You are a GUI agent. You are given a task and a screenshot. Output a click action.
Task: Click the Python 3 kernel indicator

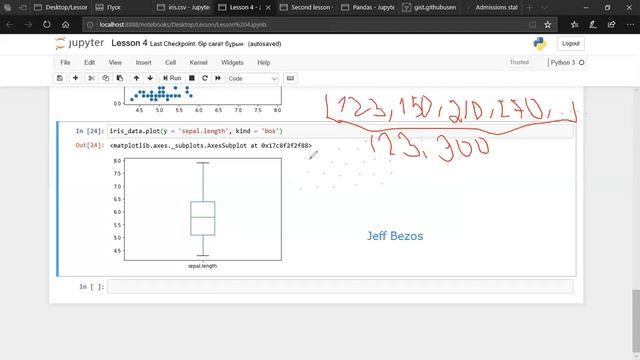pyautogui.click(x=567, y=62)
